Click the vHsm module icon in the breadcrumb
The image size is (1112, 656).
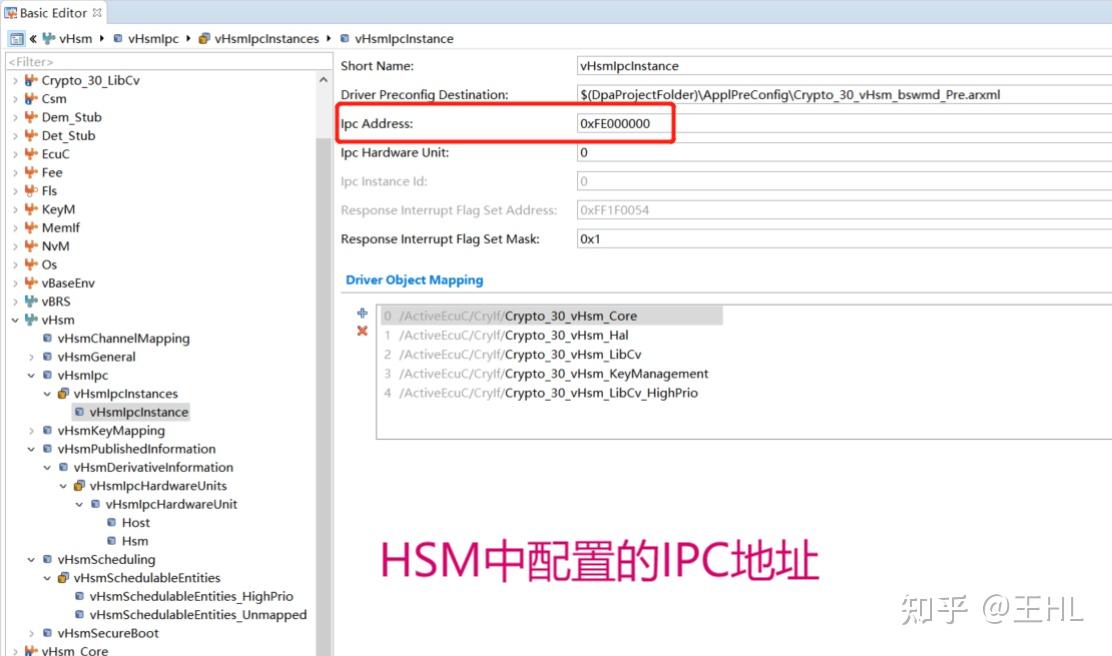pyautogui.click(x=50, y=38)
